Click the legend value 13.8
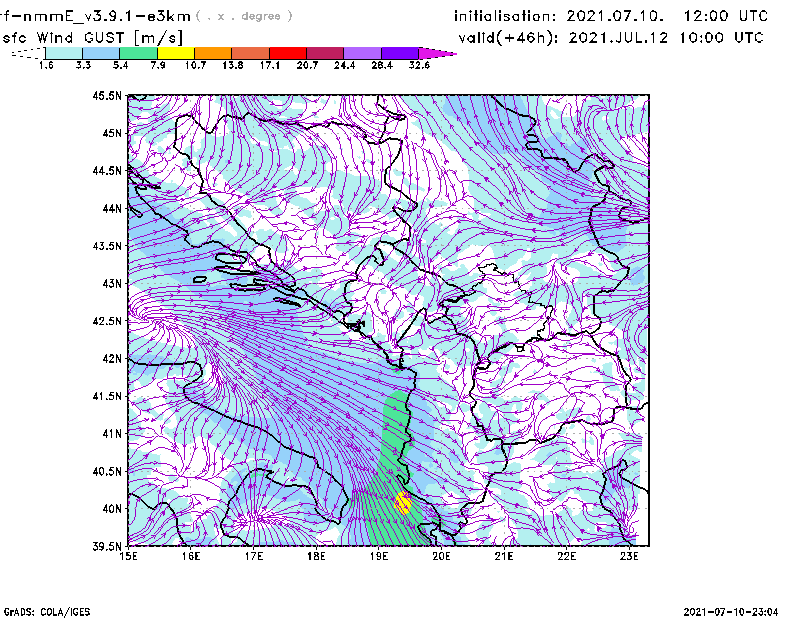The width and height of the screenshot is (800, 618). pos(233,65)
